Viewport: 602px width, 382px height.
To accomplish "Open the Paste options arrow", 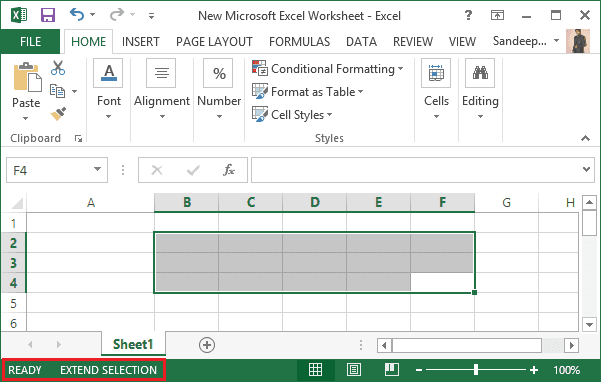I will pyautogui.click(x=25, y=119).
